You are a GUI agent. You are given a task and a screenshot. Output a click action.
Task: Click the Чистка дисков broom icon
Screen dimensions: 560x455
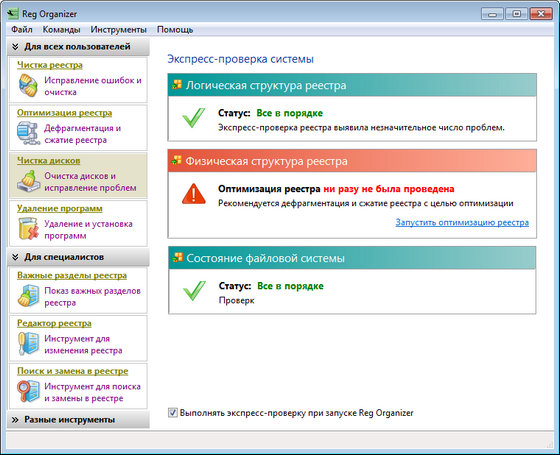[28, 181]
